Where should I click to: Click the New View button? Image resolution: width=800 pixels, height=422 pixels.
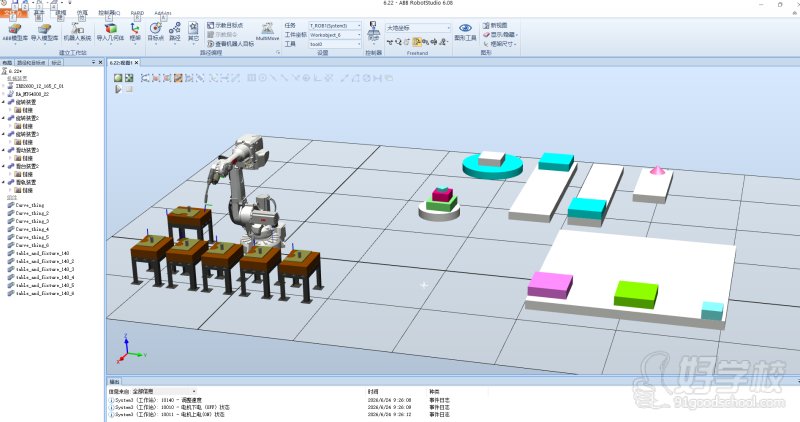pos(495,25)
